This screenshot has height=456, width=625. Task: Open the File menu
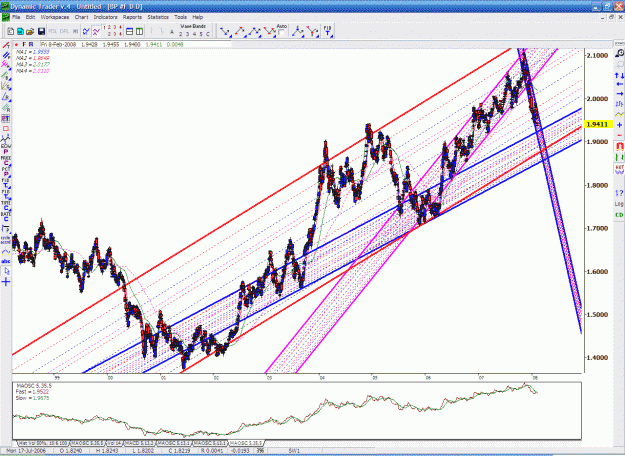tap(16, 17)
